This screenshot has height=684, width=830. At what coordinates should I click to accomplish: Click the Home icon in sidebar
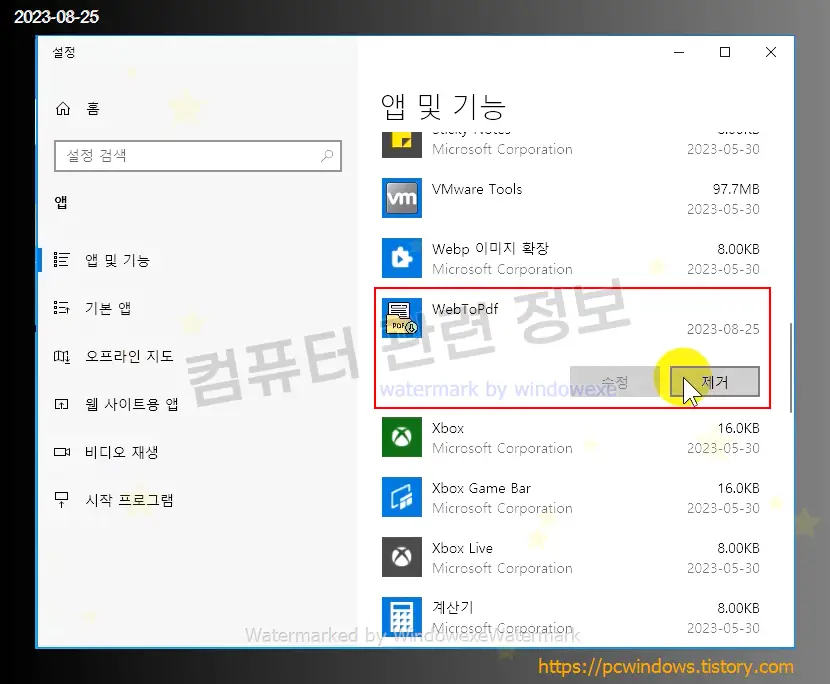63,109
